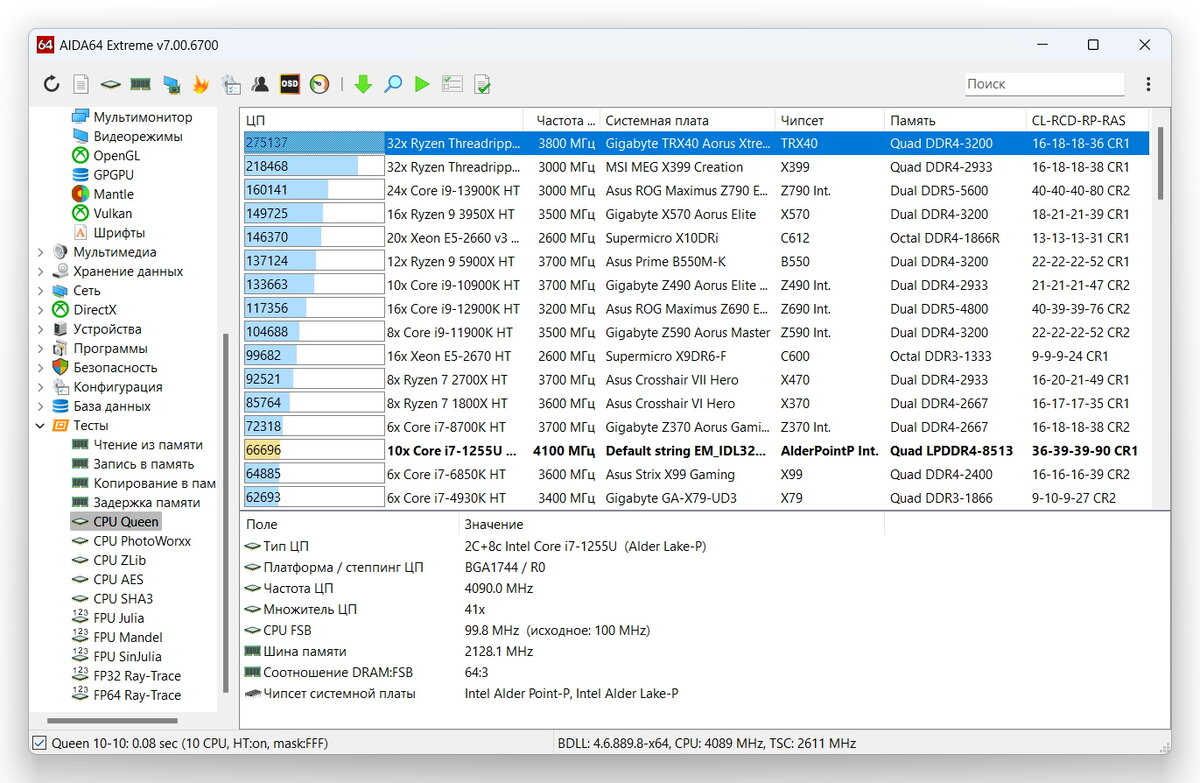This screenshot has width=1200, height=783.
Task: Click the memory module toolbar icon
Action: 141,85
